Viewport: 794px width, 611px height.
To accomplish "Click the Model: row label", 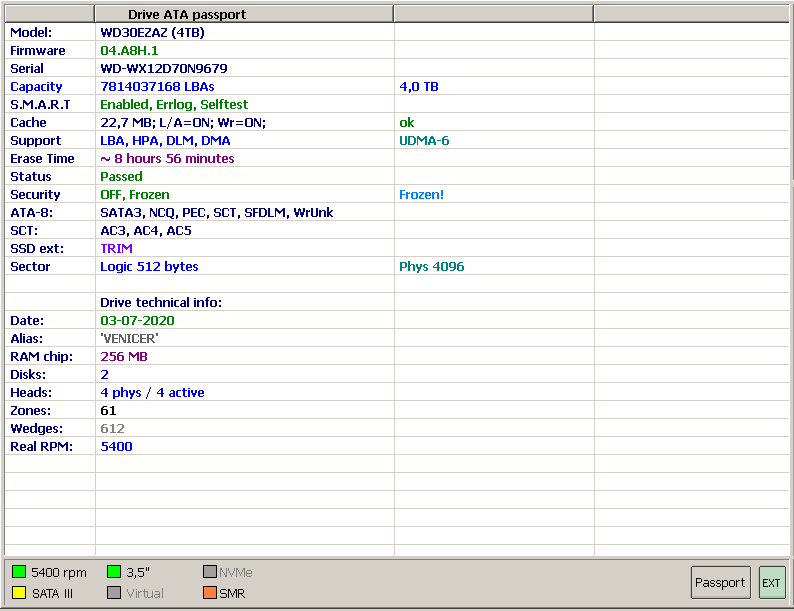I will 31,32.
